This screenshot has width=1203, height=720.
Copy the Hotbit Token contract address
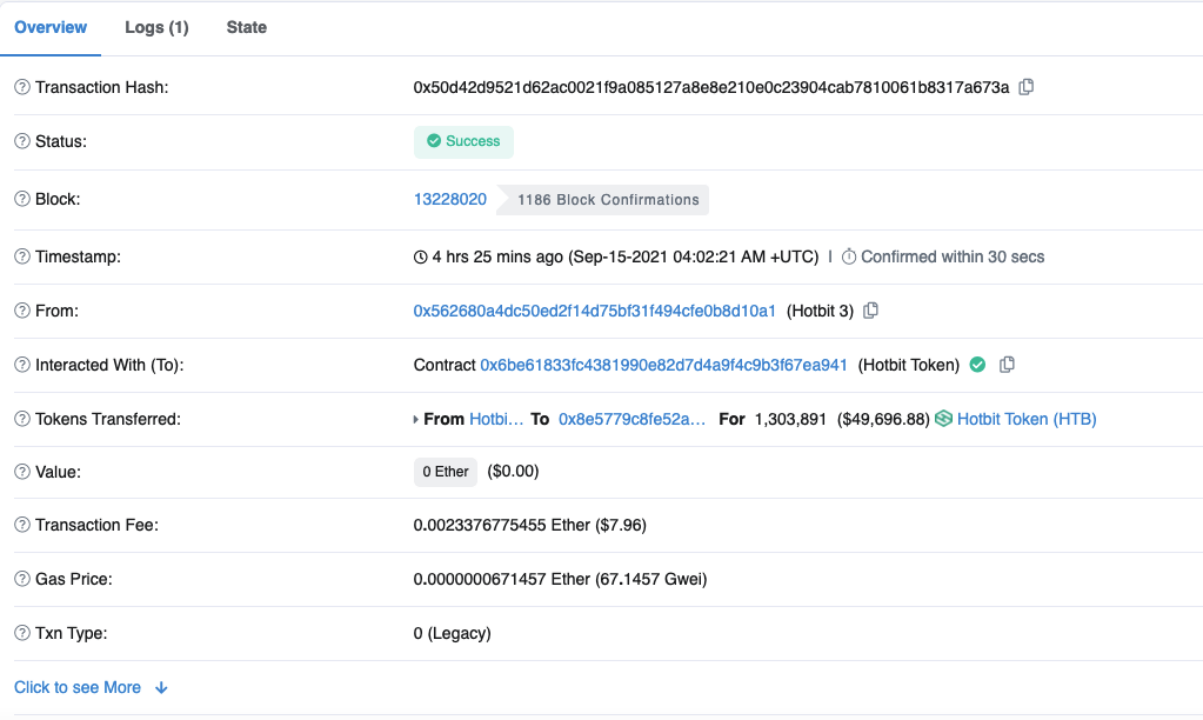[1007, 365]
